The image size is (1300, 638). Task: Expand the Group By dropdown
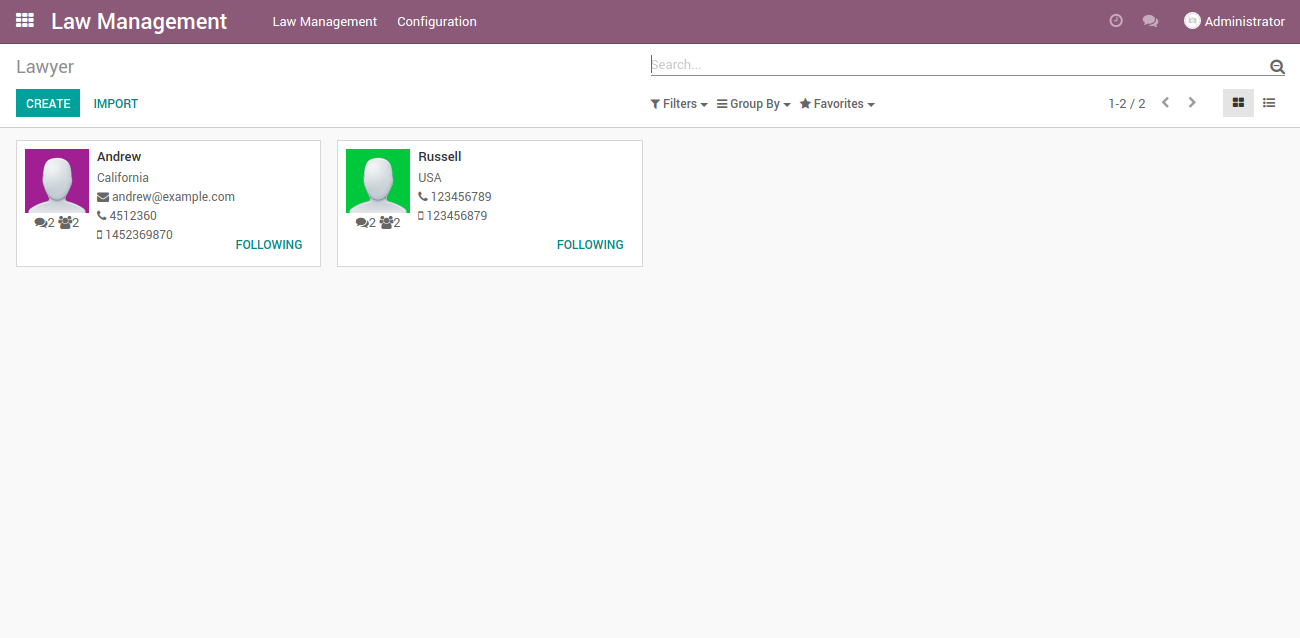pos(754,104)
